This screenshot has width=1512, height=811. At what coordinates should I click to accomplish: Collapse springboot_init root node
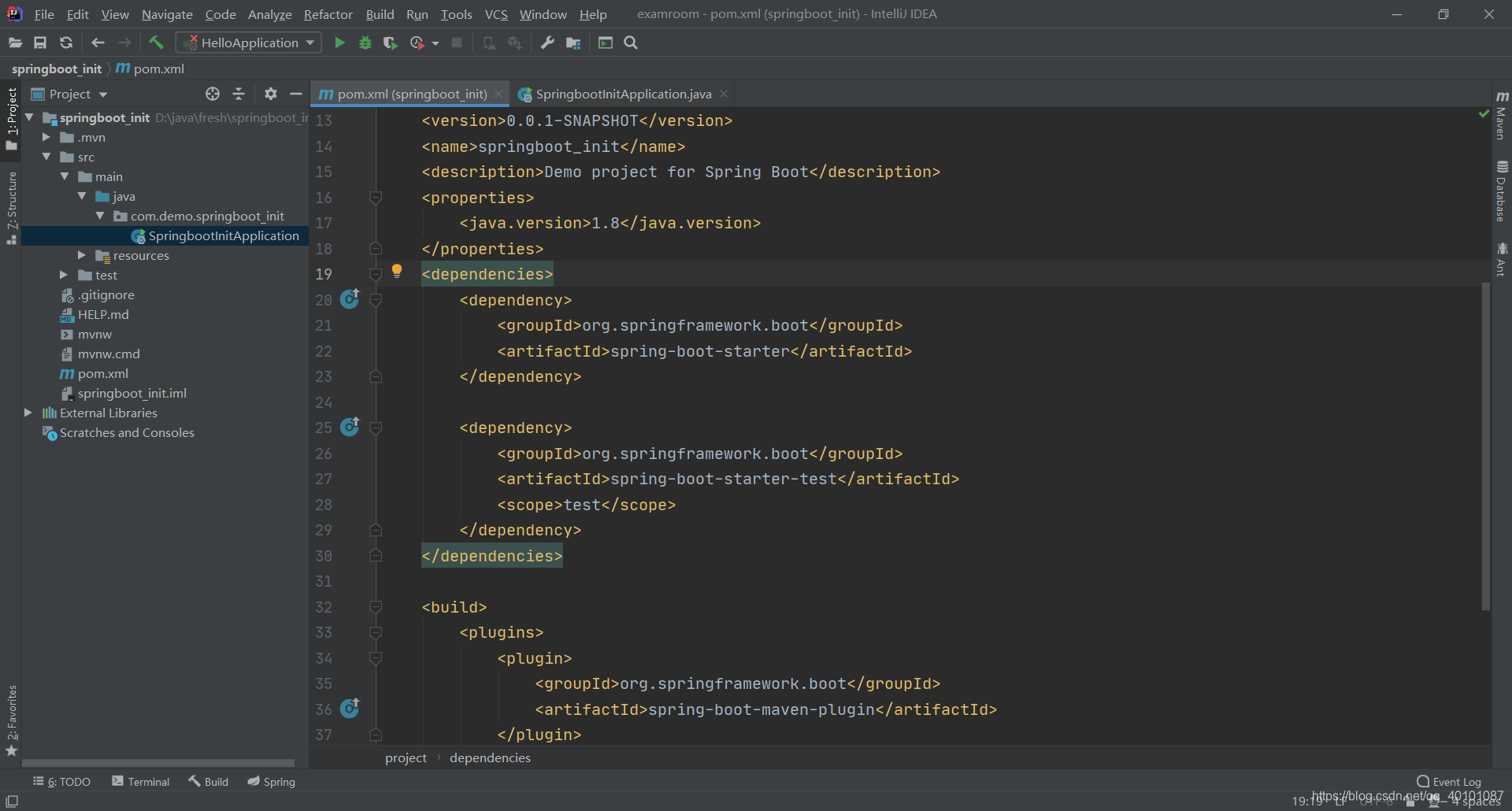[29, 117]
